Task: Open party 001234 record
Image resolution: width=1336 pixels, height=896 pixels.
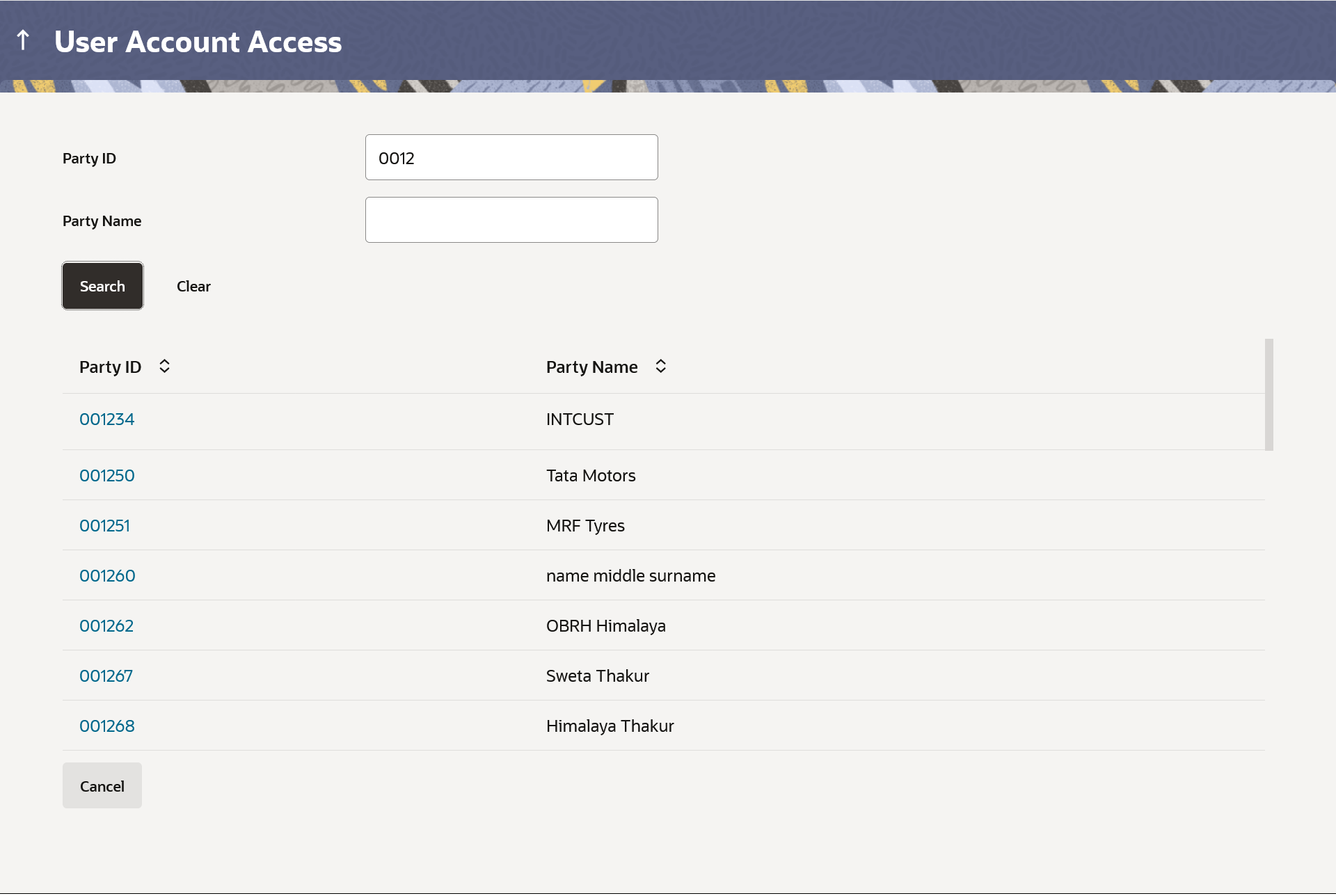Action: click(x=106, y=419)
